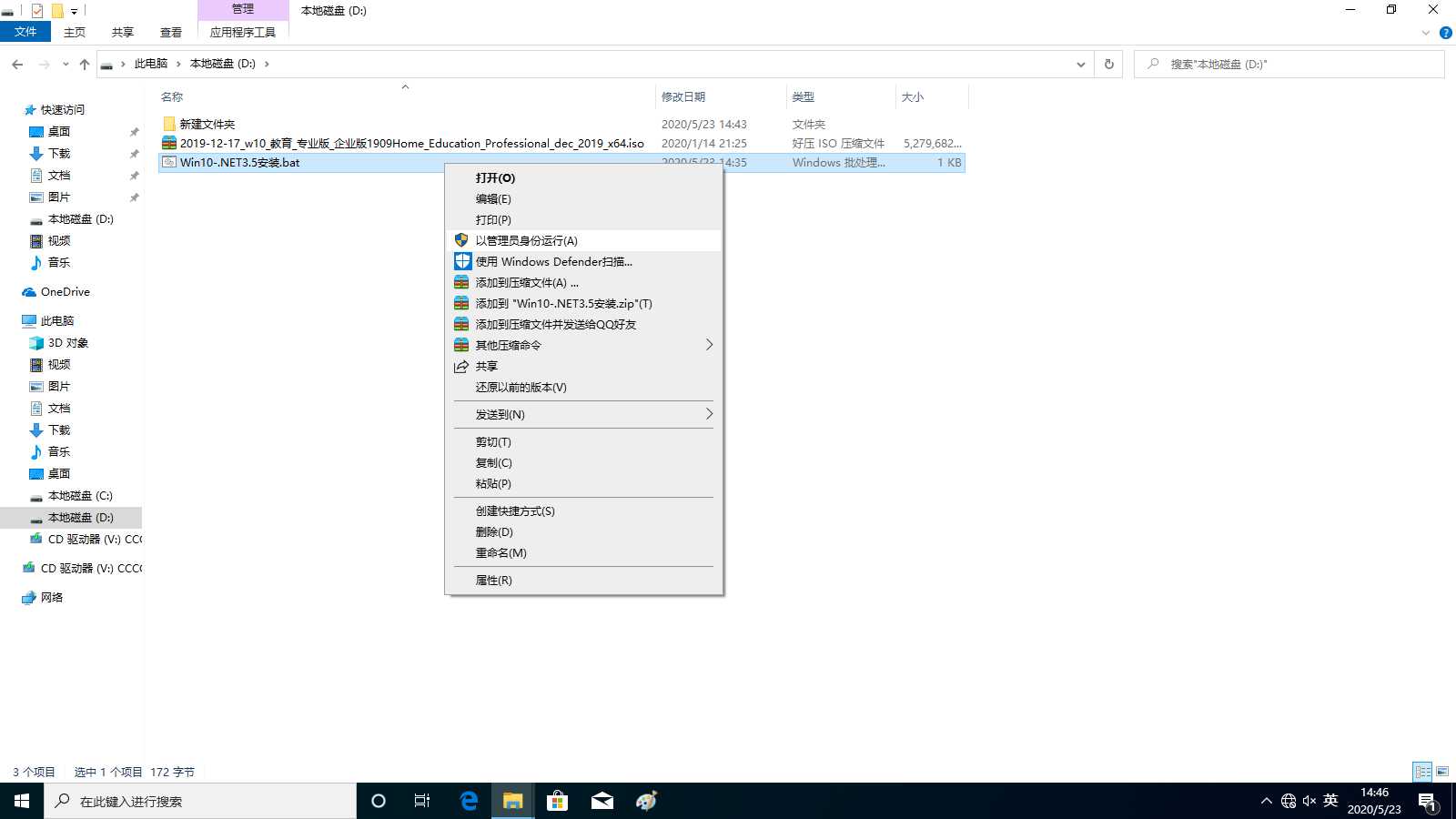
Task: Open recent locations dropdown arrow
Action: (x=66, y=64)
